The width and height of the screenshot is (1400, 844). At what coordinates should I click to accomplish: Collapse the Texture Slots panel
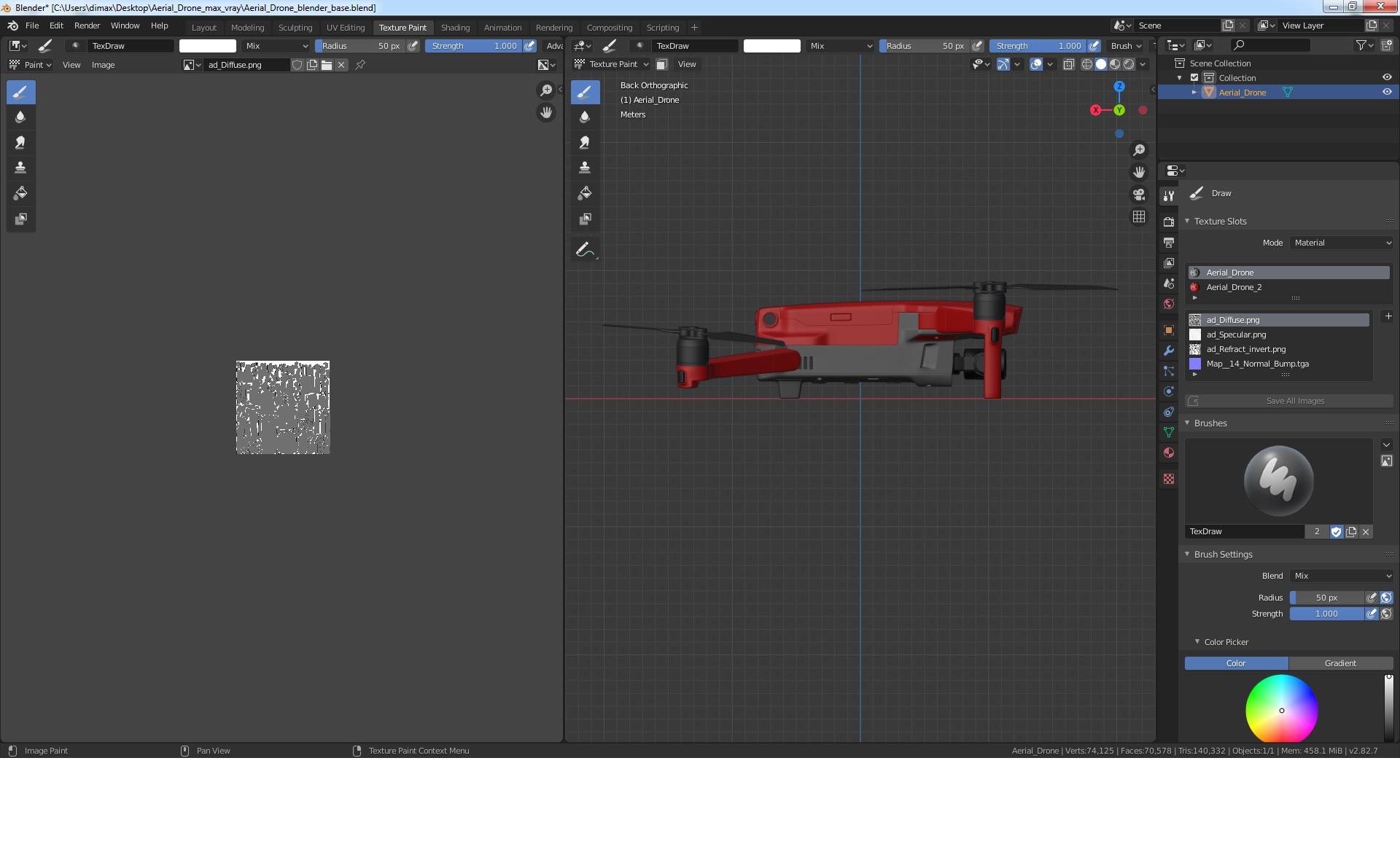point(1219,222)
